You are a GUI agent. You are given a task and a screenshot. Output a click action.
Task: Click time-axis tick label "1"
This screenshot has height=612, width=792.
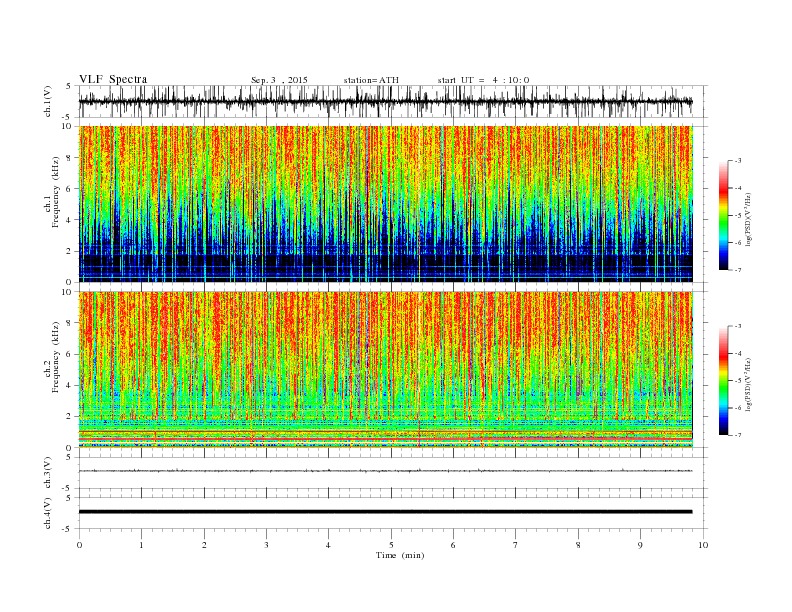coord(141,545)
